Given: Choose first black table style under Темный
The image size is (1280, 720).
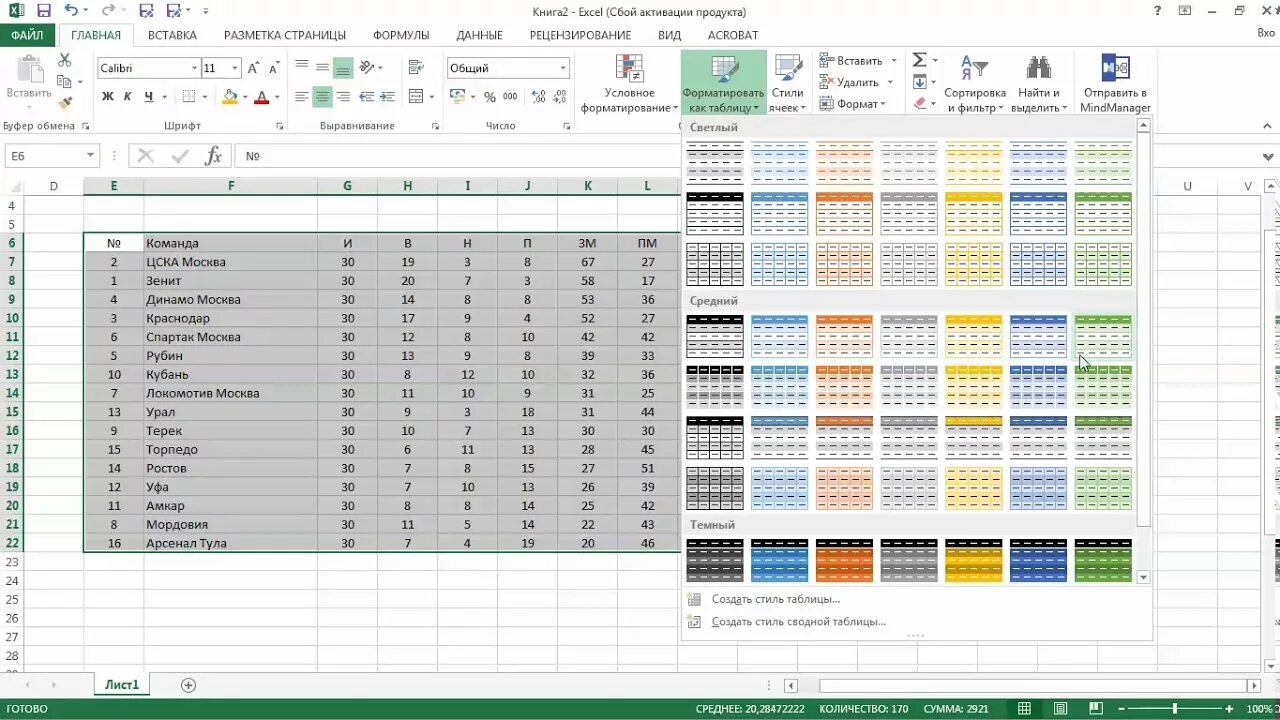Looking at the screenshot, I should point(715,560).
